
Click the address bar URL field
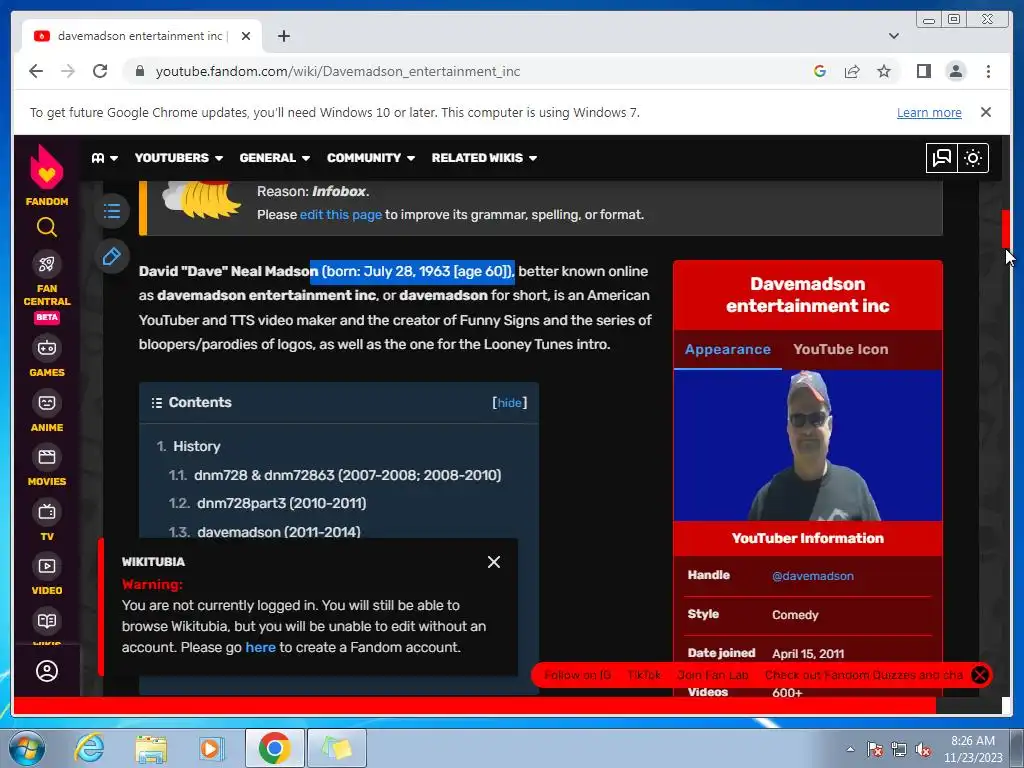(x=470, y=71)
